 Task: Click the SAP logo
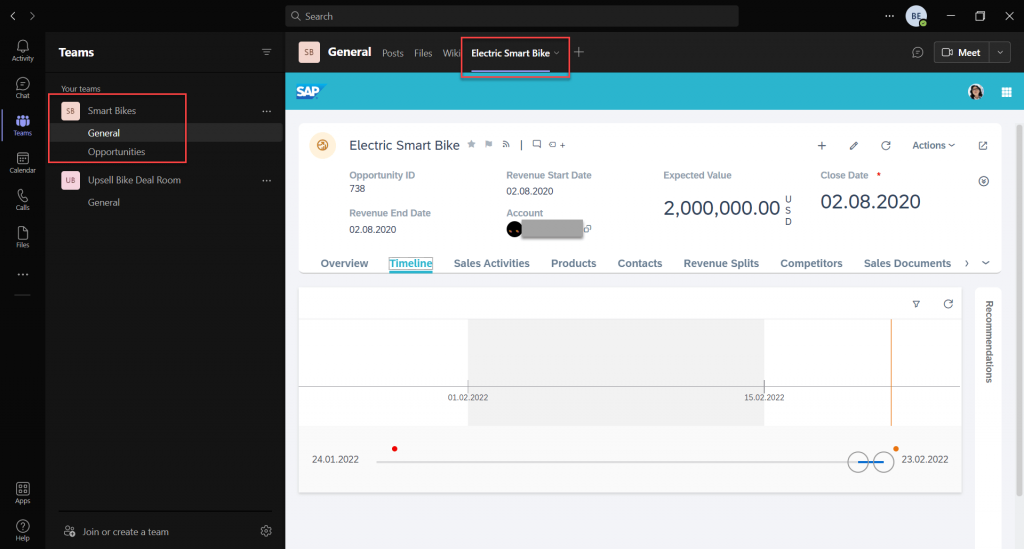coord(309,91)
